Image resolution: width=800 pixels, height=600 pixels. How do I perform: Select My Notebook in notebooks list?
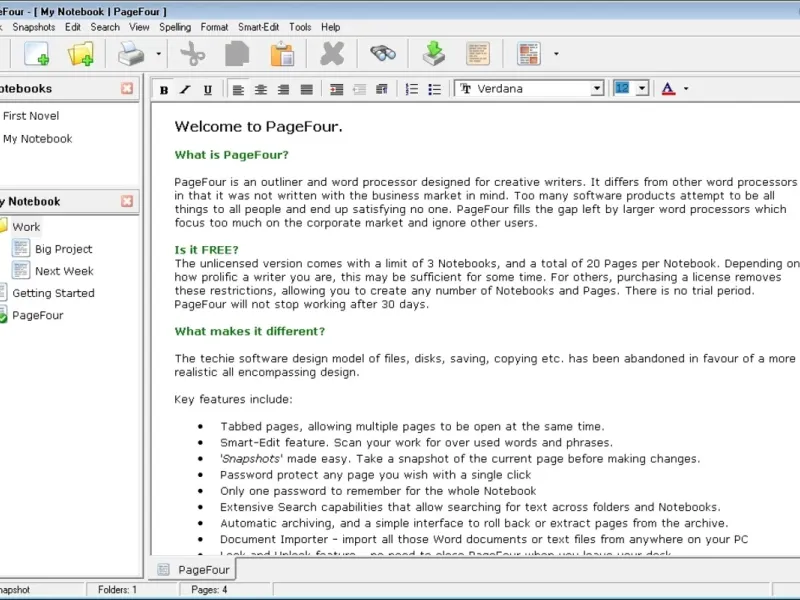[x=38, y=139]
